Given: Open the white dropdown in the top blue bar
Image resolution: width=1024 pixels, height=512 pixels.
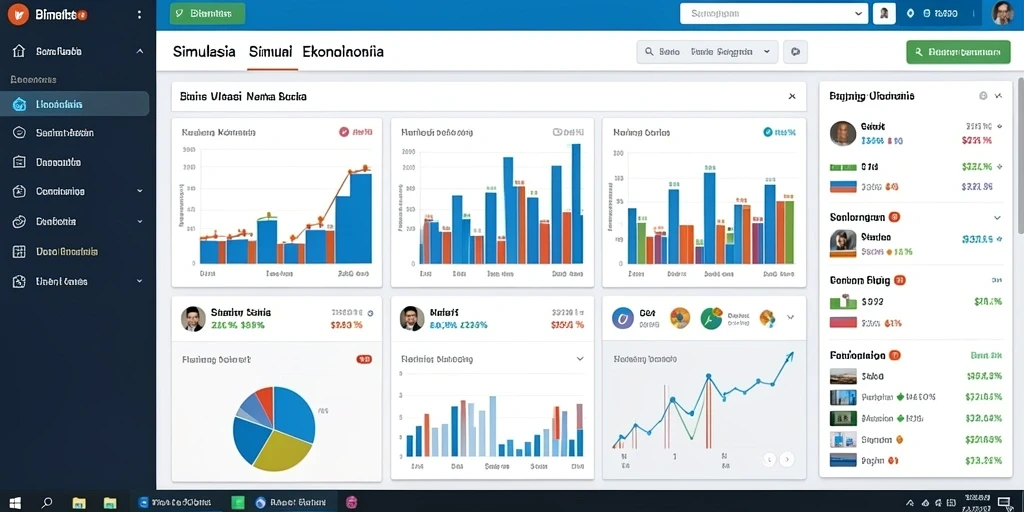Looking at the screenshot, I should point(774,13).
